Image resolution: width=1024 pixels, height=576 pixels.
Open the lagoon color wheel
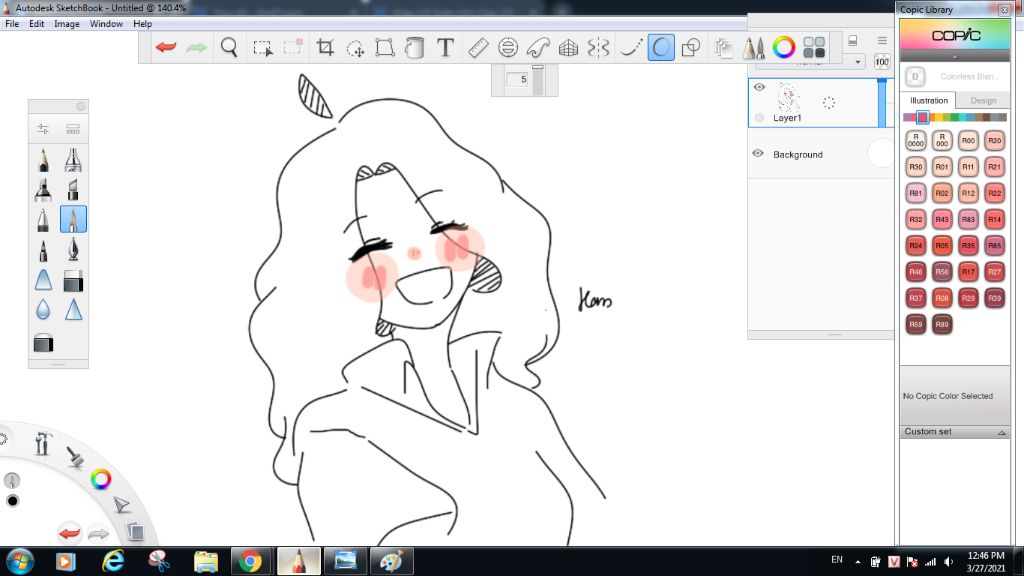(101, 479)
